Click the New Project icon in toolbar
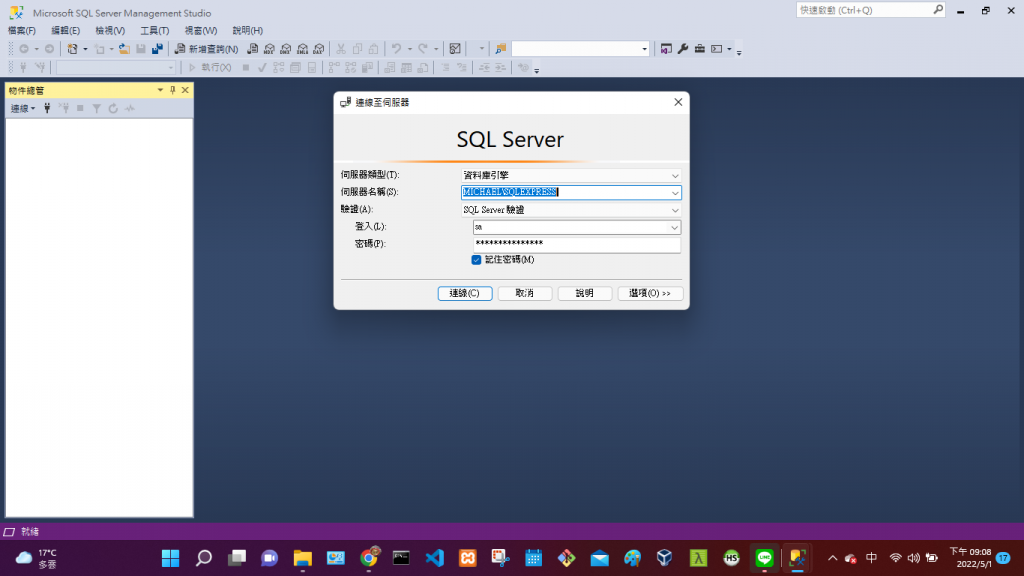Viewport: 1024px width, 576px height. (72, 49)
